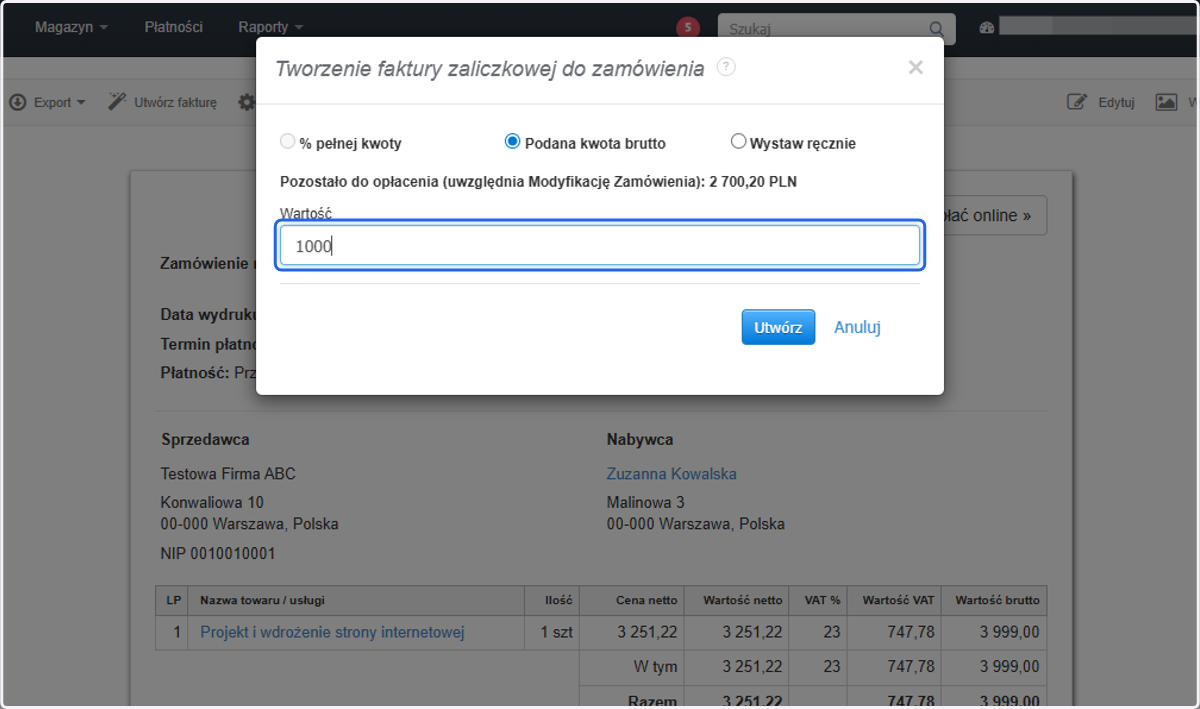
Task: Click the Wartość input field
Action: tap(600, 246)
